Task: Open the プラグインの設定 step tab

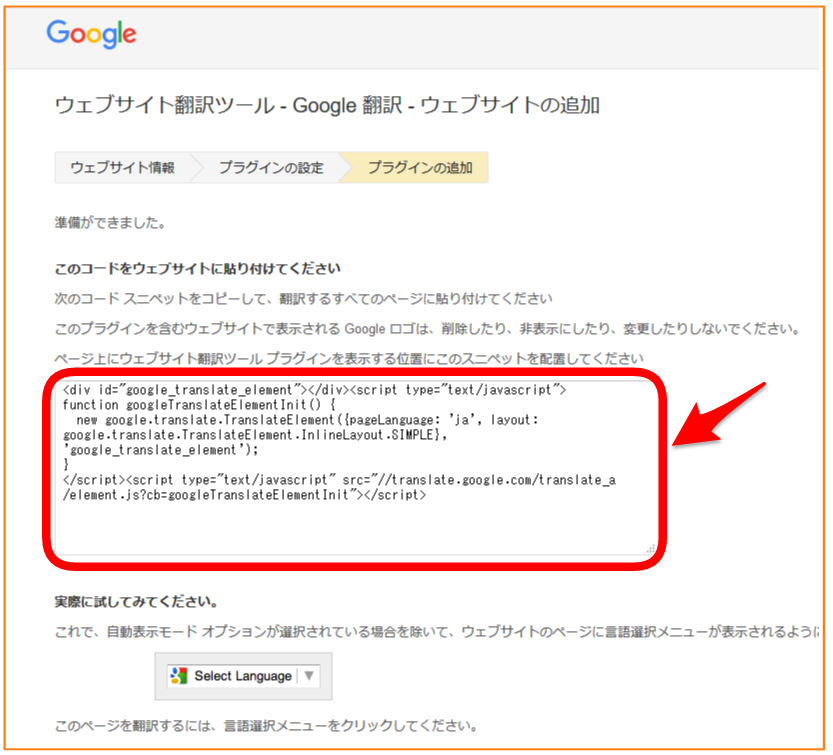Action: 271,167
